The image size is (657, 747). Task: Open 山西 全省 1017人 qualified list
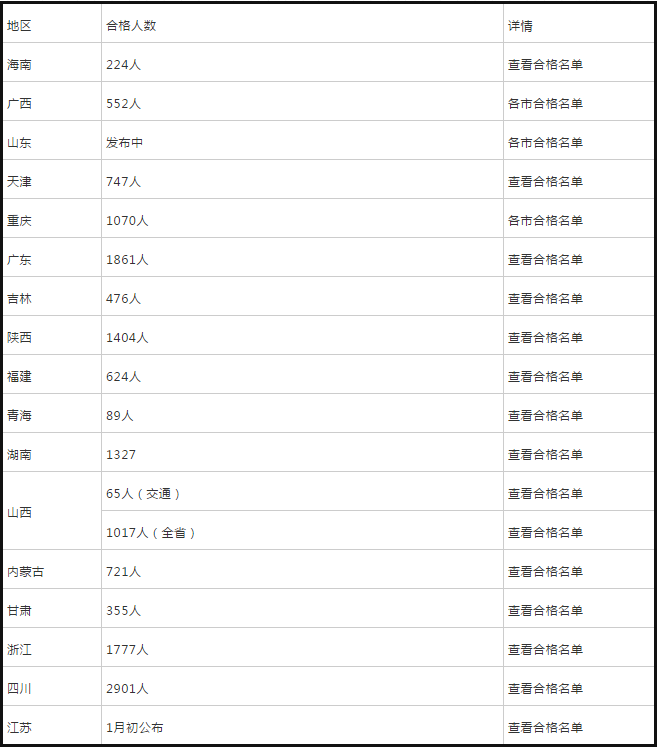(545, 533)
